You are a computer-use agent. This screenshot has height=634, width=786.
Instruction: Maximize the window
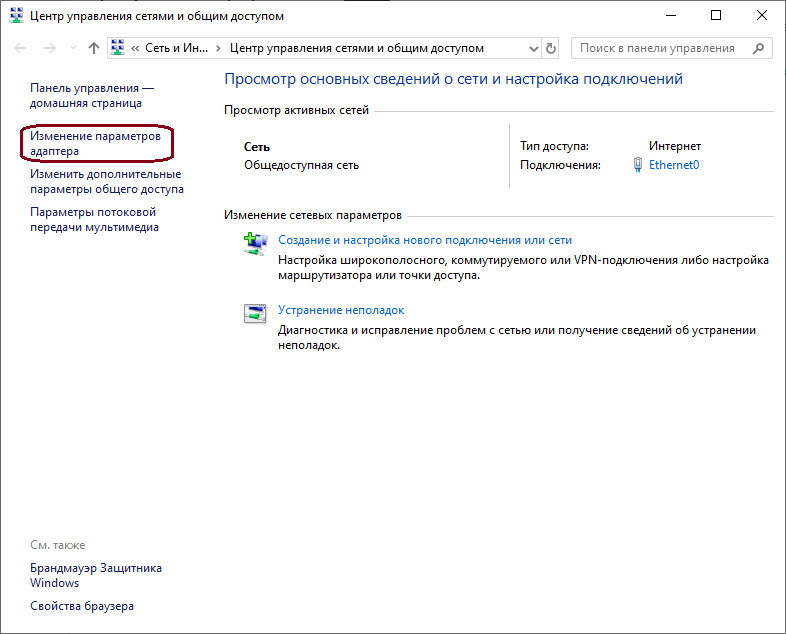click(x=716, y=16)
